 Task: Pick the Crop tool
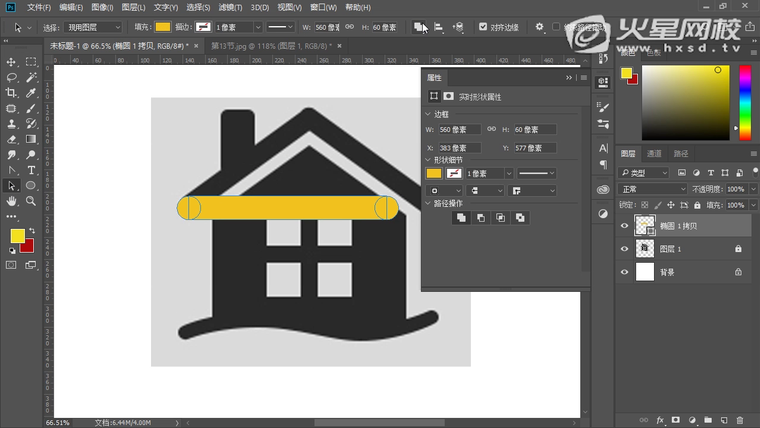pos(12,92)
